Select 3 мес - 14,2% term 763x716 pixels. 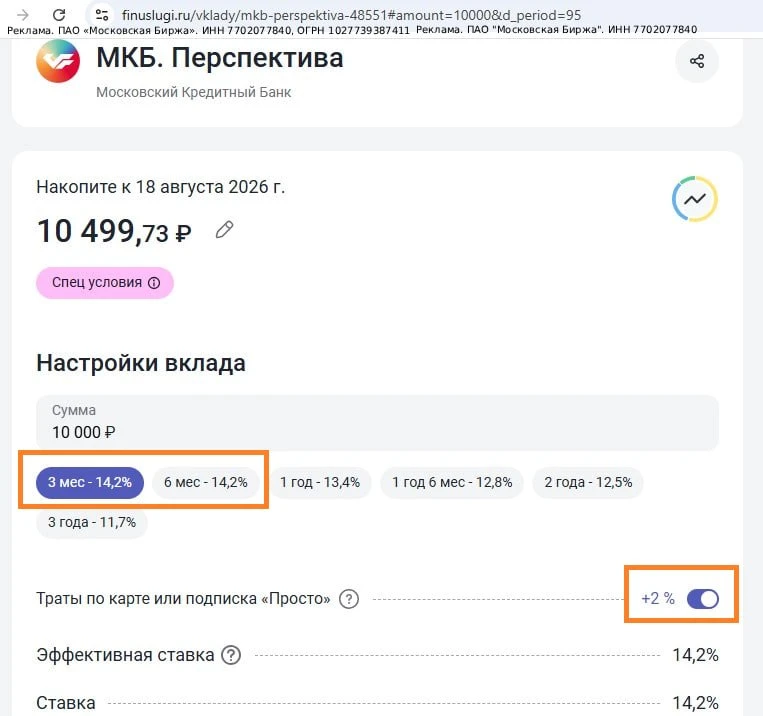pyautogui.click(x=90, y=482)
